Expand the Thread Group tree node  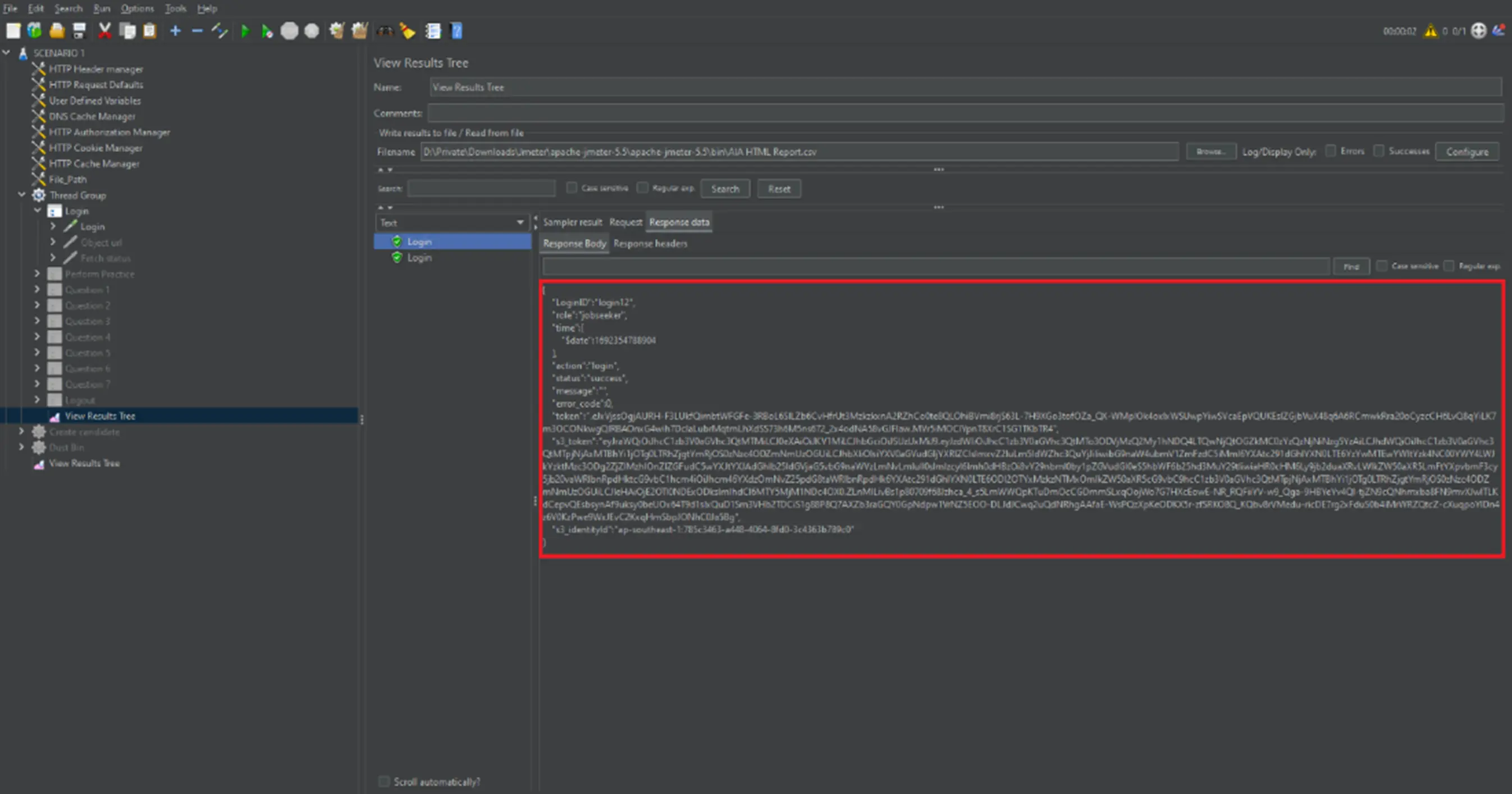22,195
